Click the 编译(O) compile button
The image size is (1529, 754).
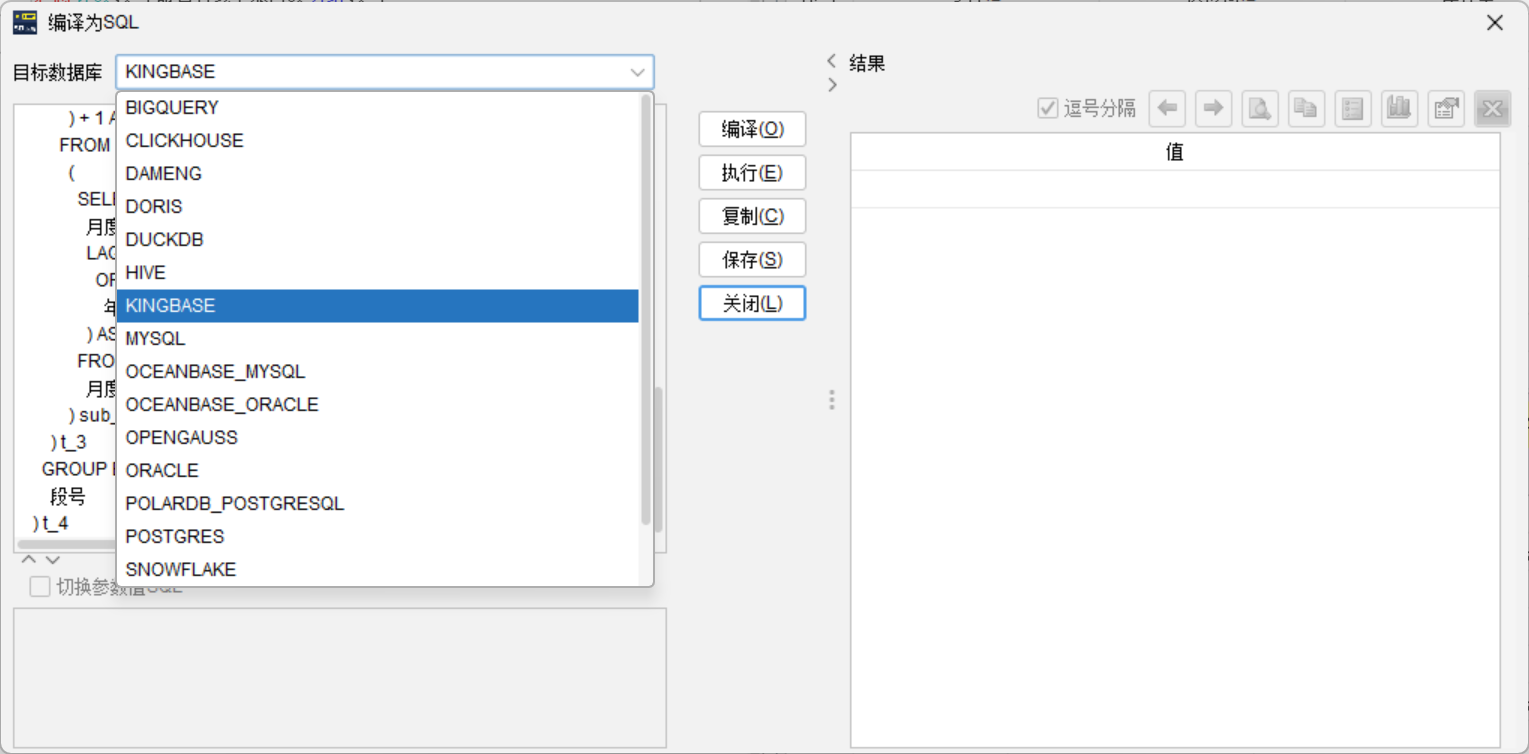pyautogui.click(x=752, y=130)
